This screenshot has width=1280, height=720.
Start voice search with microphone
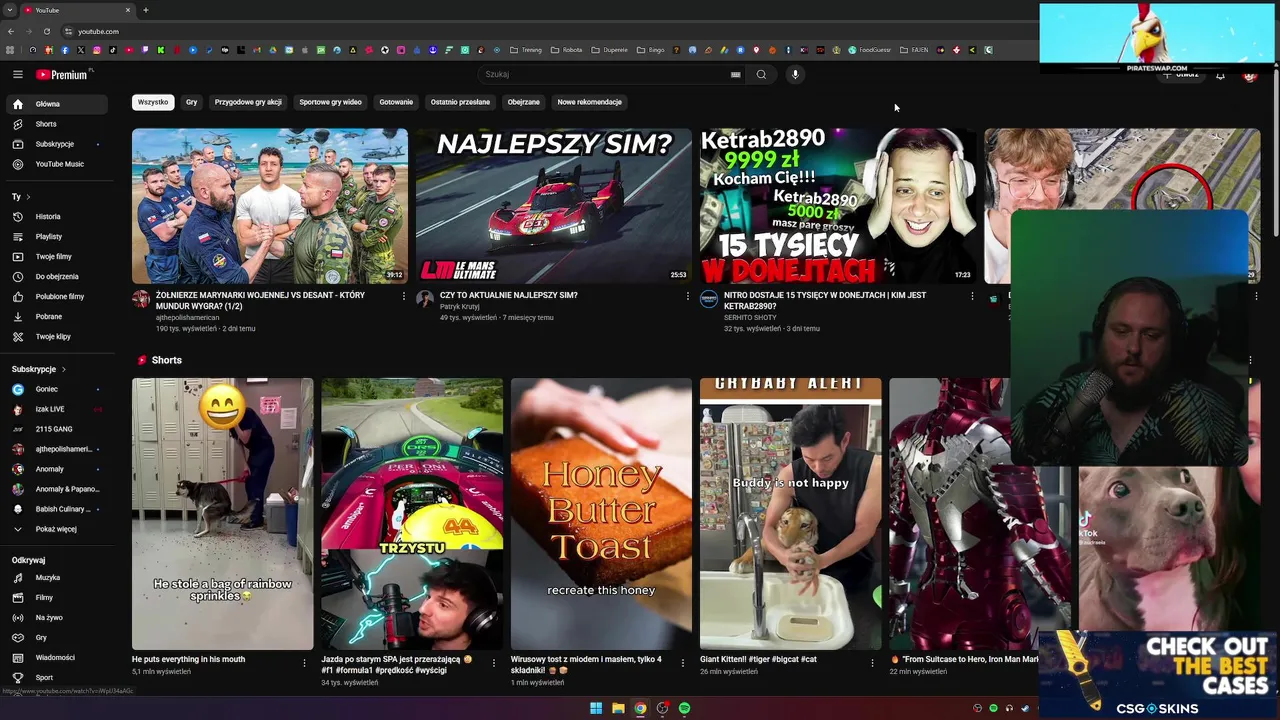coord(795,74)
